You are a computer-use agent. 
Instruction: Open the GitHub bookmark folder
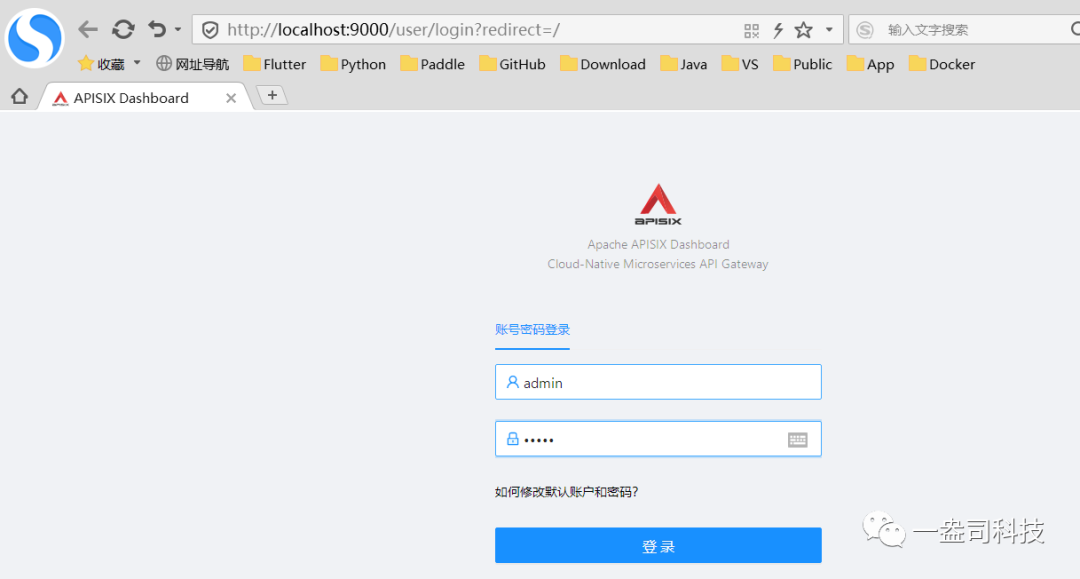512,64
